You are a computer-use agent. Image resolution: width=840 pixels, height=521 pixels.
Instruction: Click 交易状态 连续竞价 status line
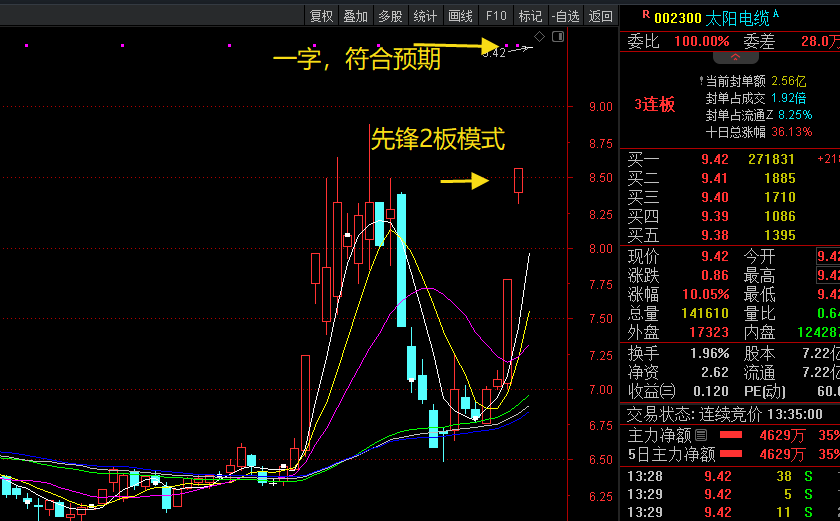[x=724, y=414]
